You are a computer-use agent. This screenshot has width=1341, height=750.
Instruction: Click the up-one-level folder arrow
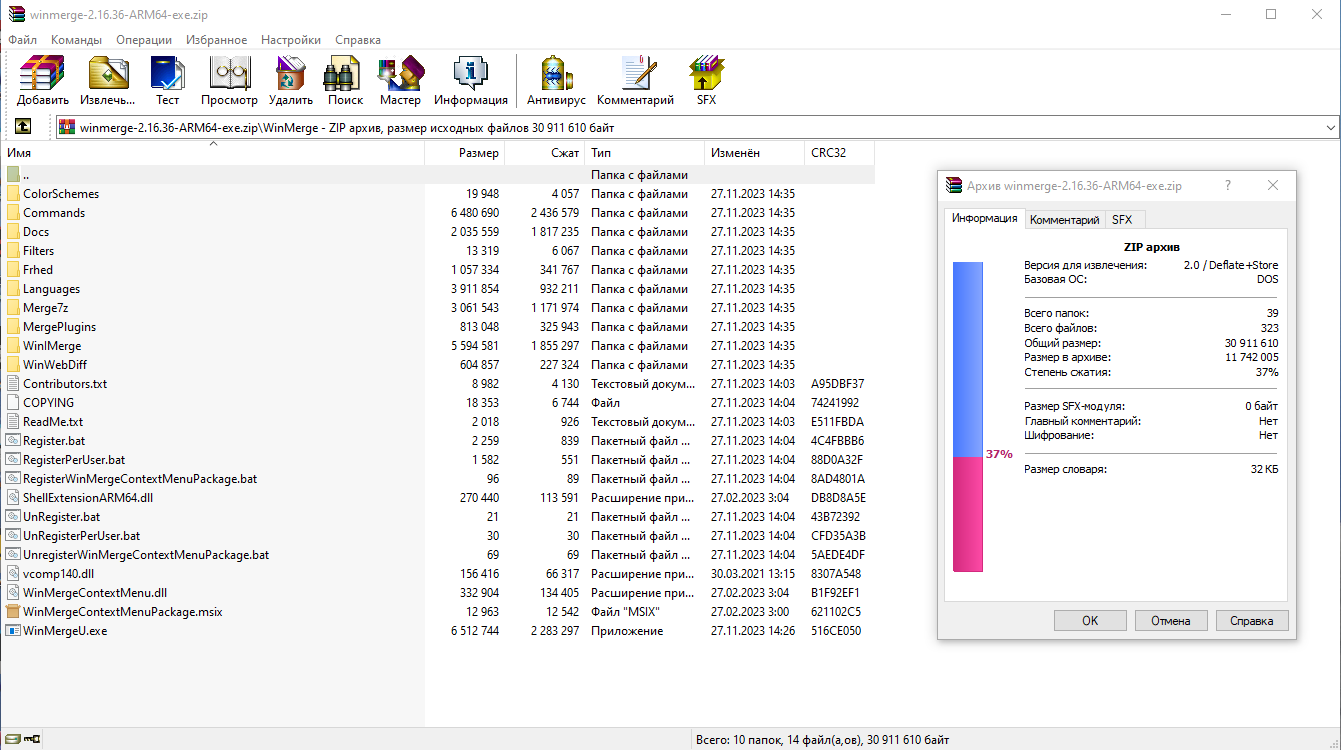click(22, 127)
